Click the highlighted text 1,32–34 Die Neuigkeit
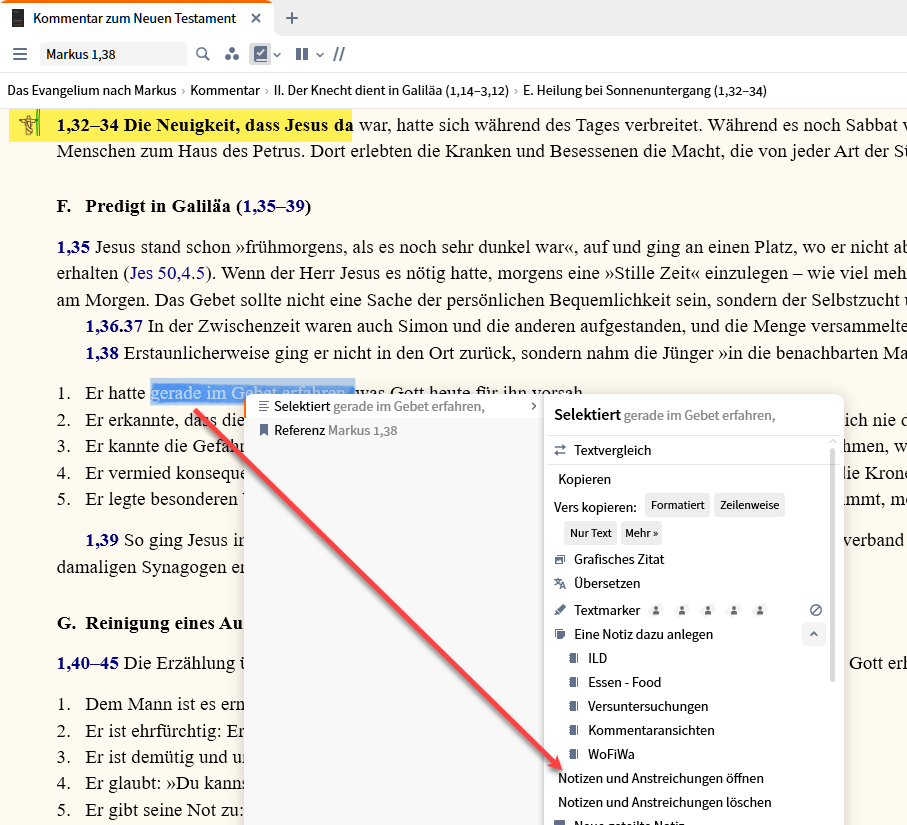Screen dimensions: 907x825 (204, 125)
